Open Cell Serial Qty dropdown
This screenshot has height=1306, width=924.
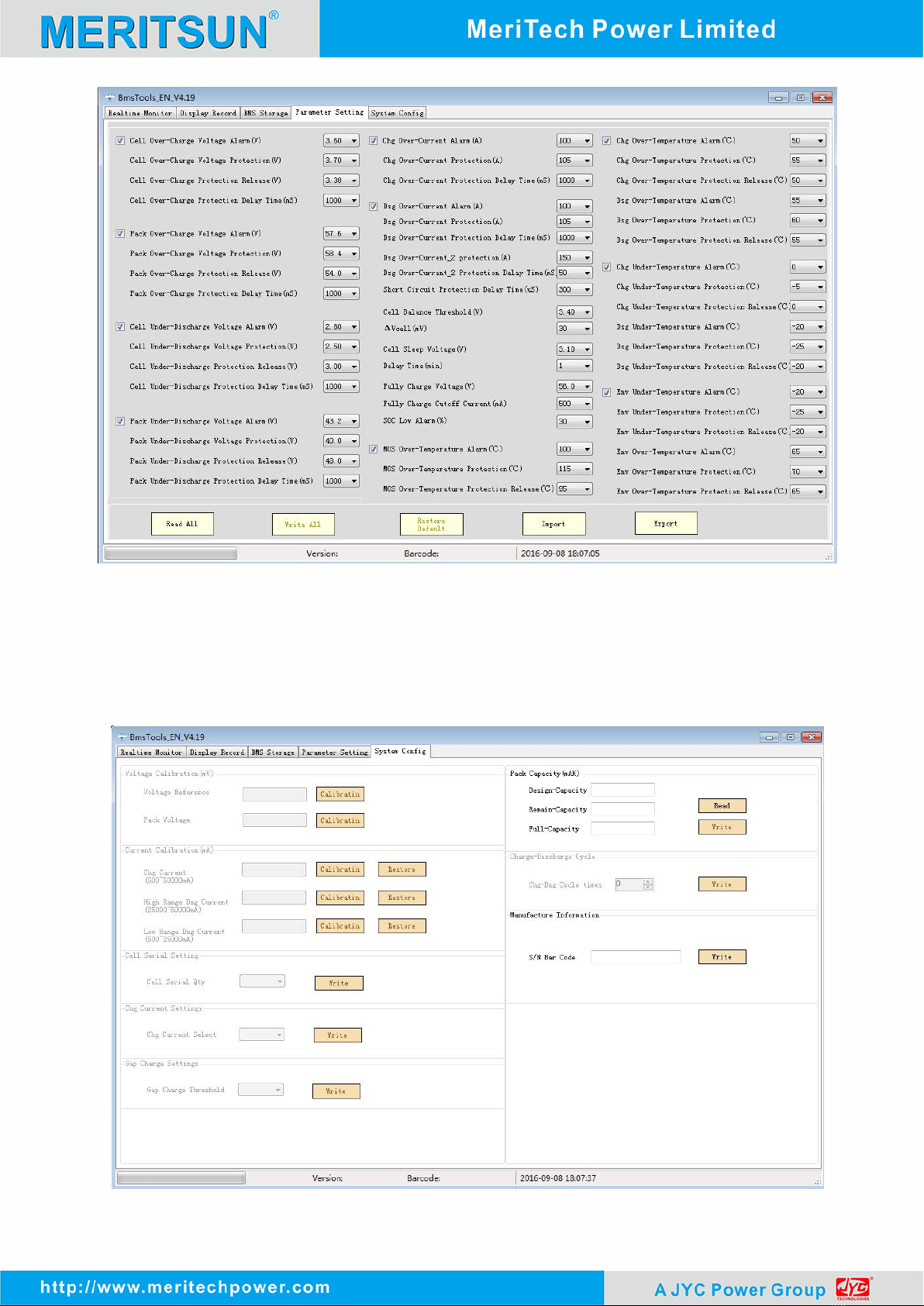pyautogui.click(x=262, y=981)
